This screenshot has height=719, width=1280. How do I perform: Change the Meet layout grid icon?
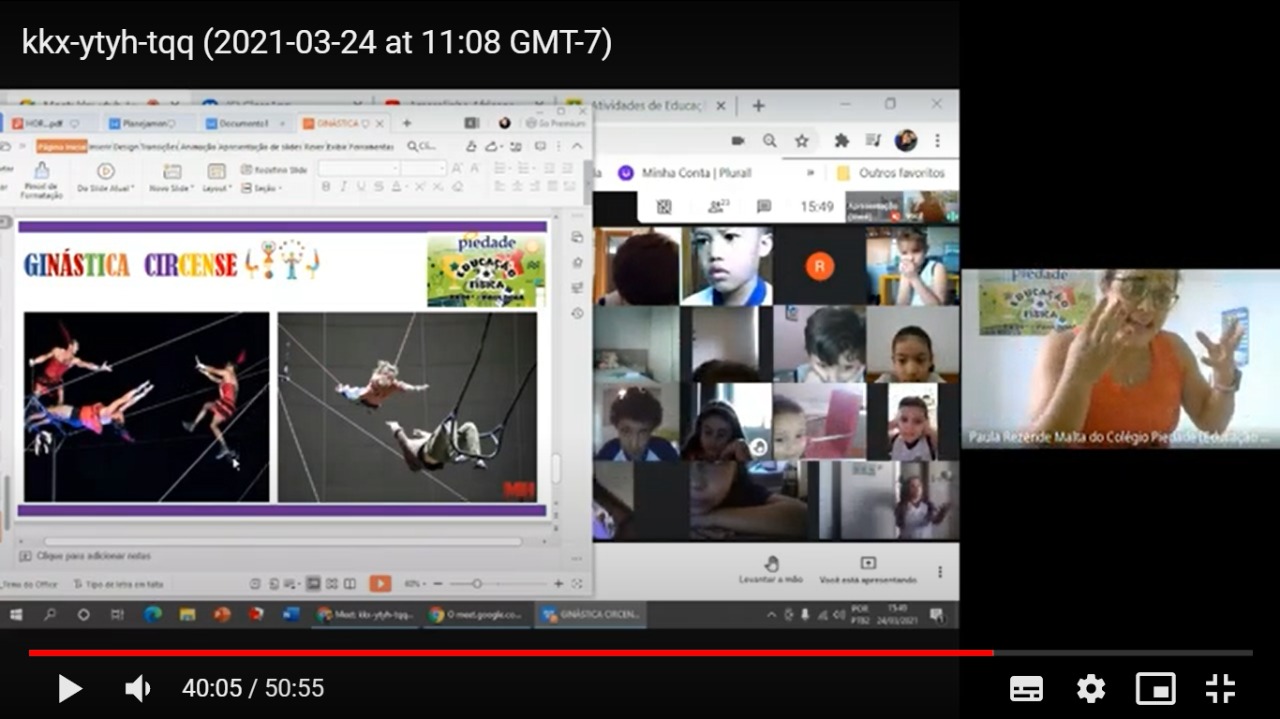664,207
